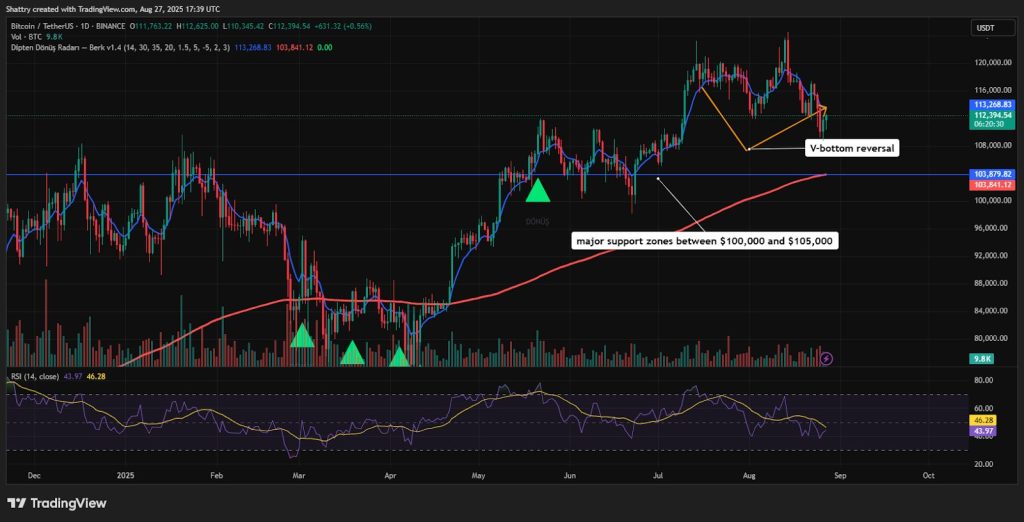Click the 2025 label on time axis

[x=124, y=477]
